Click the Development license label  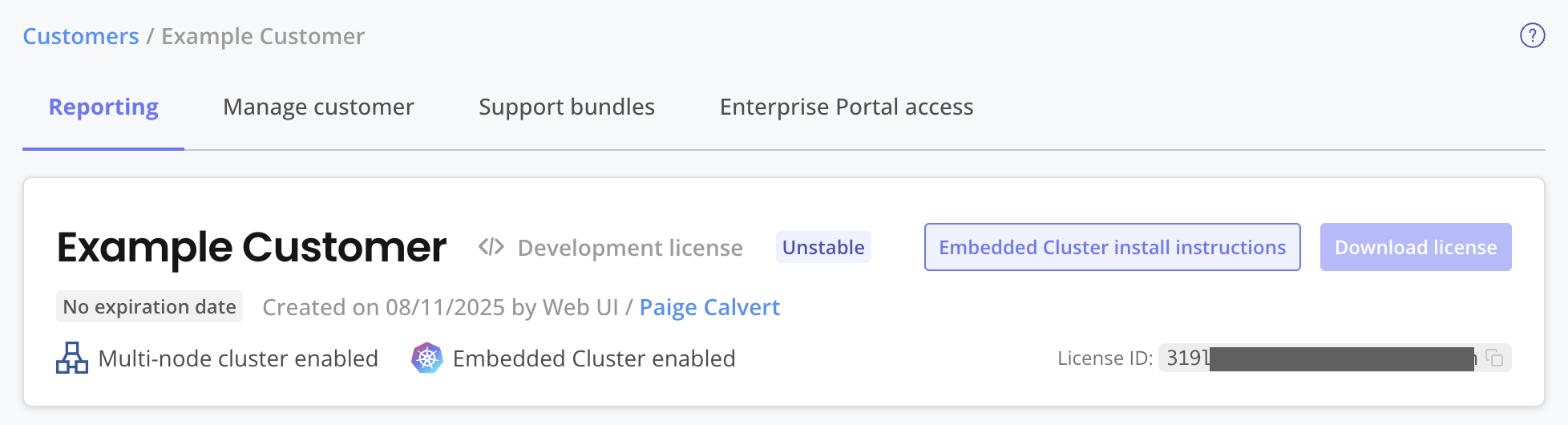click(629, 248)
